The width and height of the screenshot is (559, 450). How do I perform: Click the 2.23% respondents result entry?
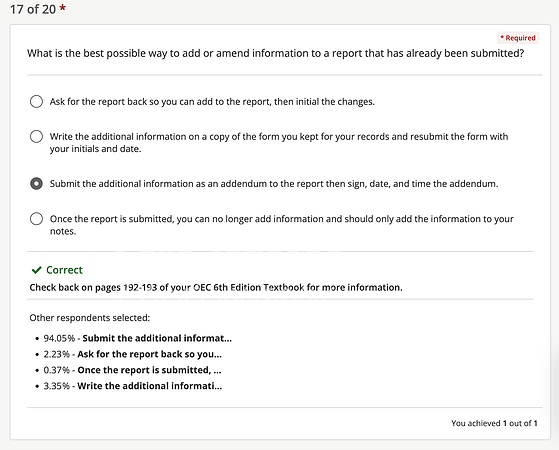click(132, 354)
